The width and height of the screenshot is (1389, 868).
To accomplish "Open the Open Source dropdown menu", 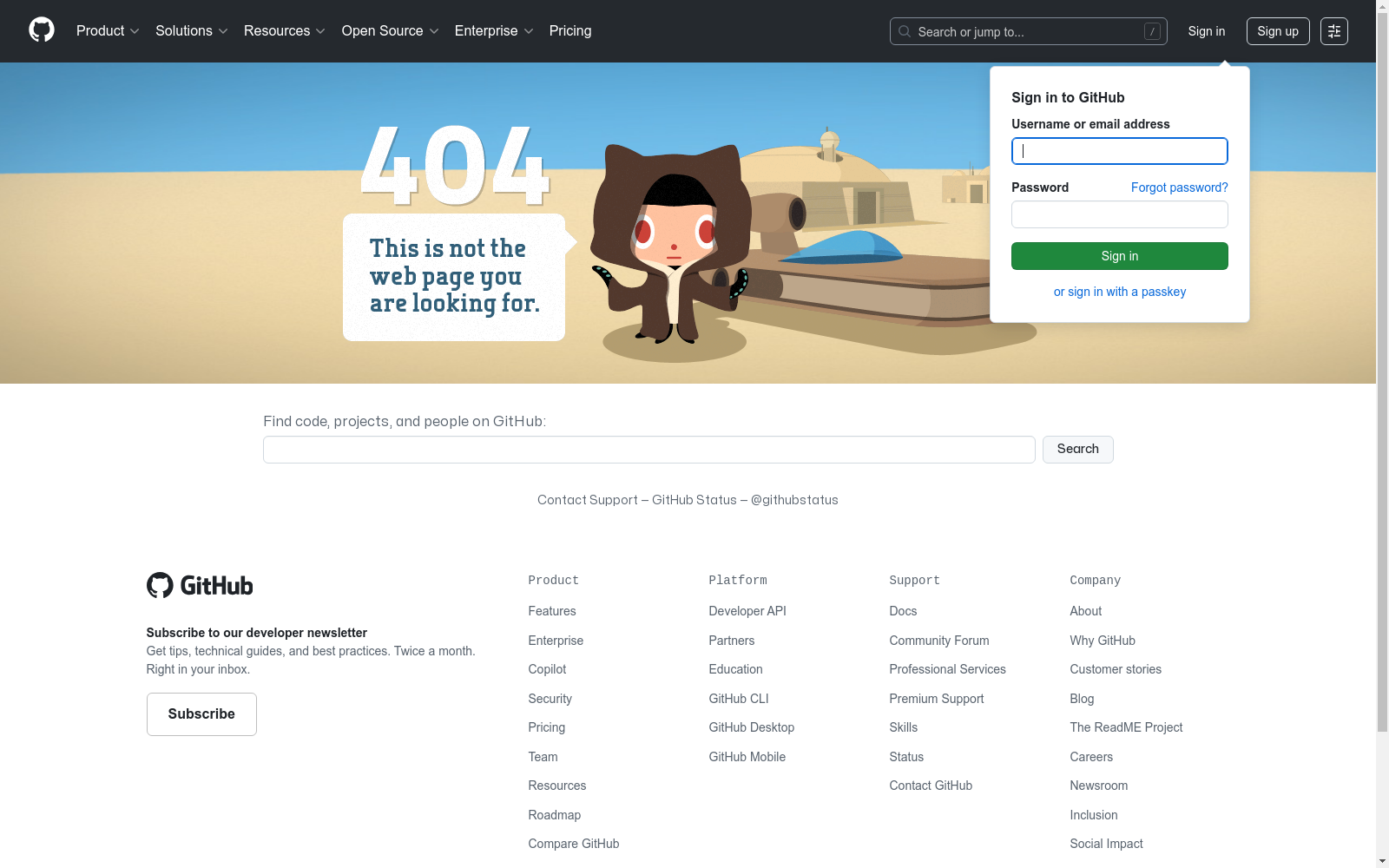I will click(391, 30).
